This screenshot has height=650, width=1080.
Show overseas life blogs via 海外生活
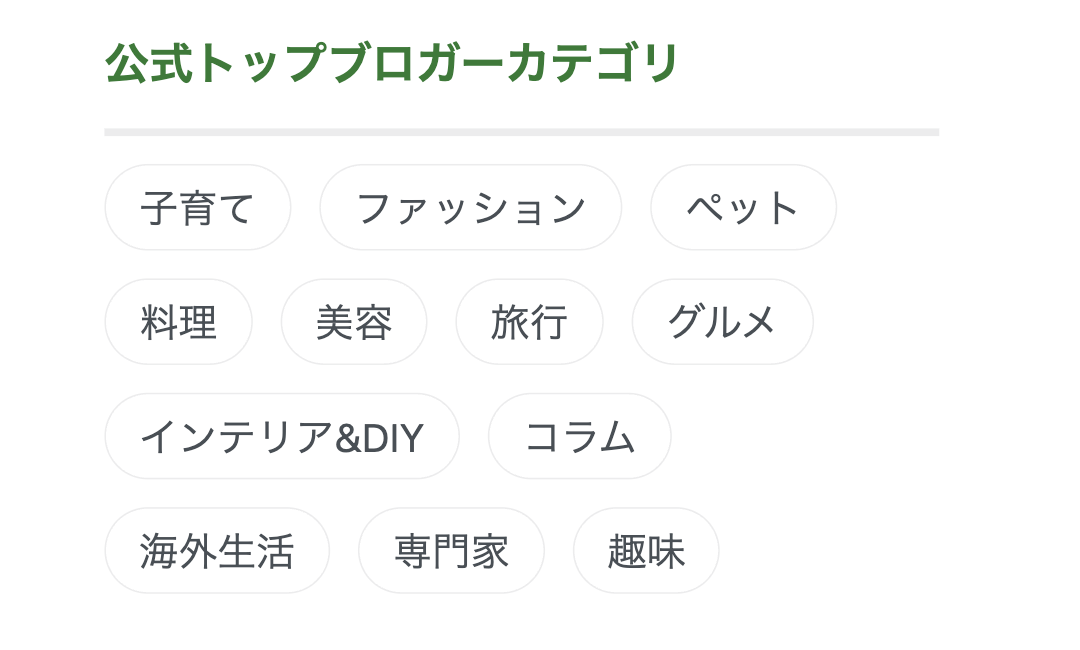(217, 551)
